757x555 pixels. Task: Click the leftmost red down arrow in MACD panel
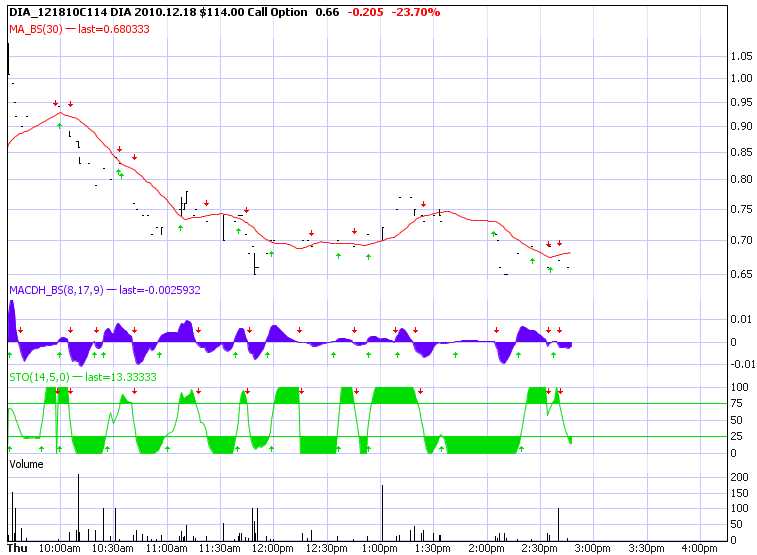[x=20, y=330]
